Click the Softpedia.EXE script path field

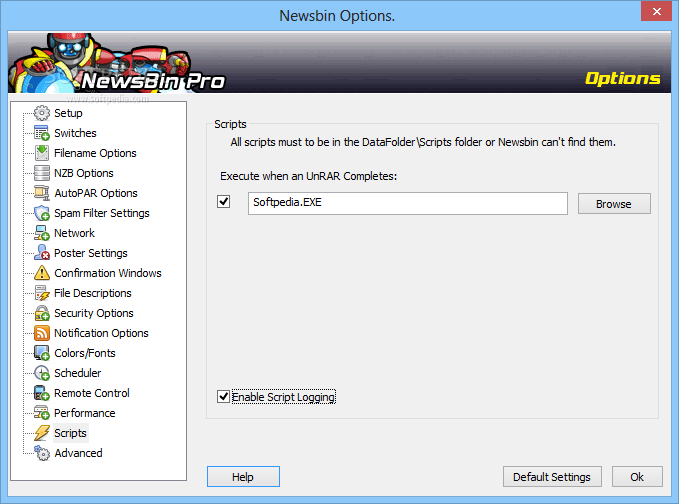pyautogui.click(x=407, y=203)
